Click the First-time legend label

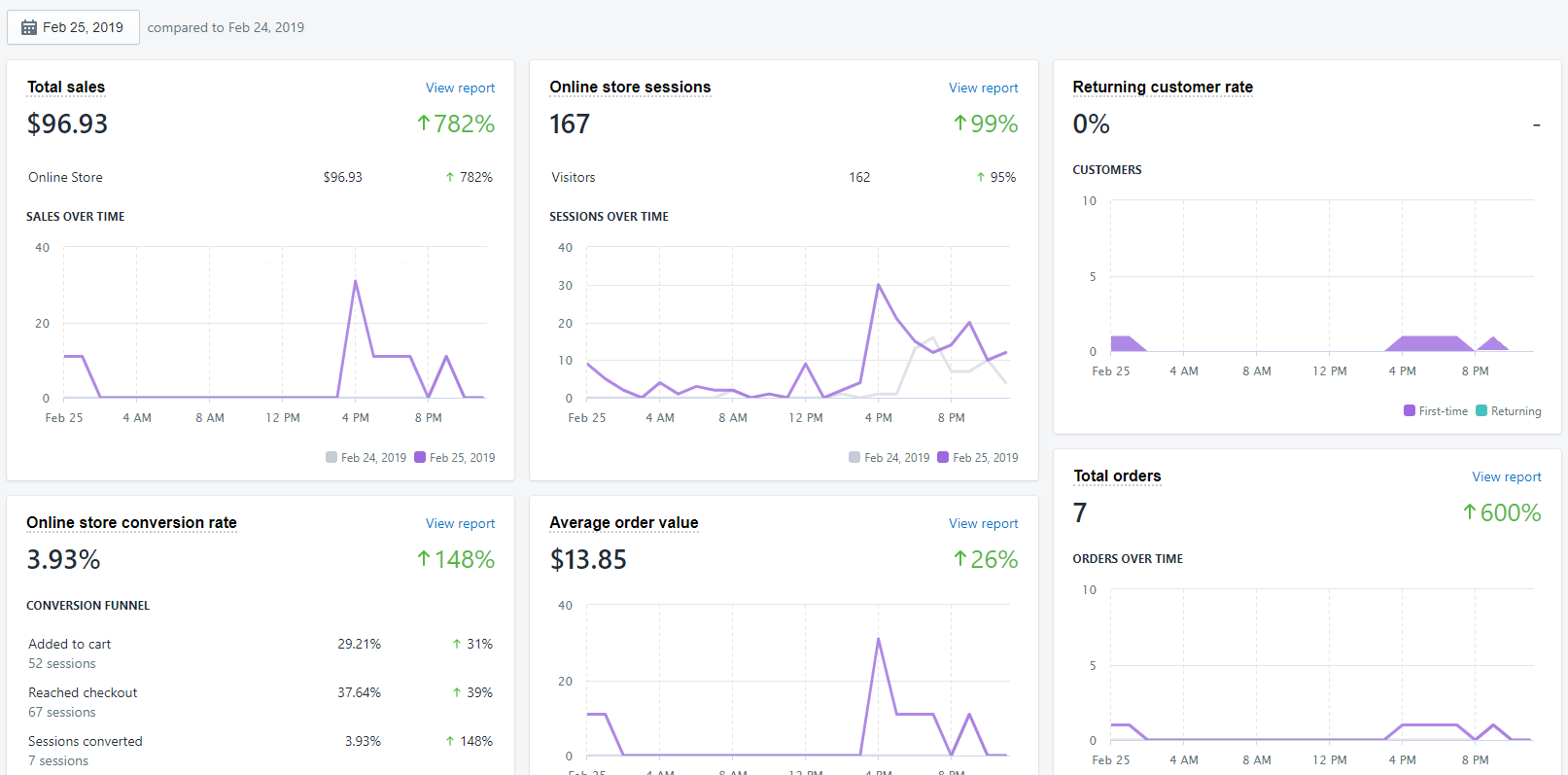(1443, 410)
